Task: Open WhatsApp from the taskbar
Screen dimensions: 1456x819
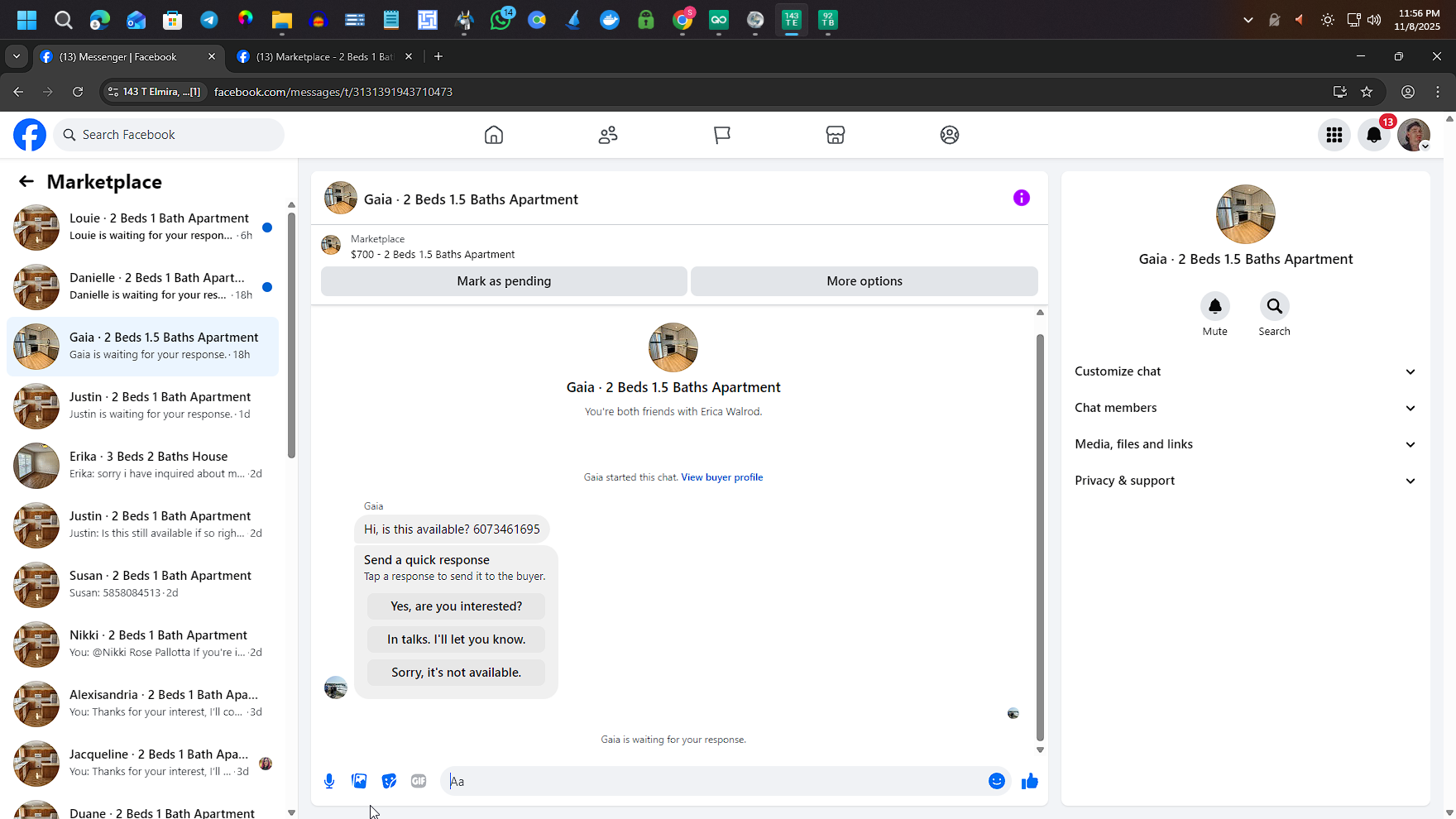Action: tap(500, 20)
